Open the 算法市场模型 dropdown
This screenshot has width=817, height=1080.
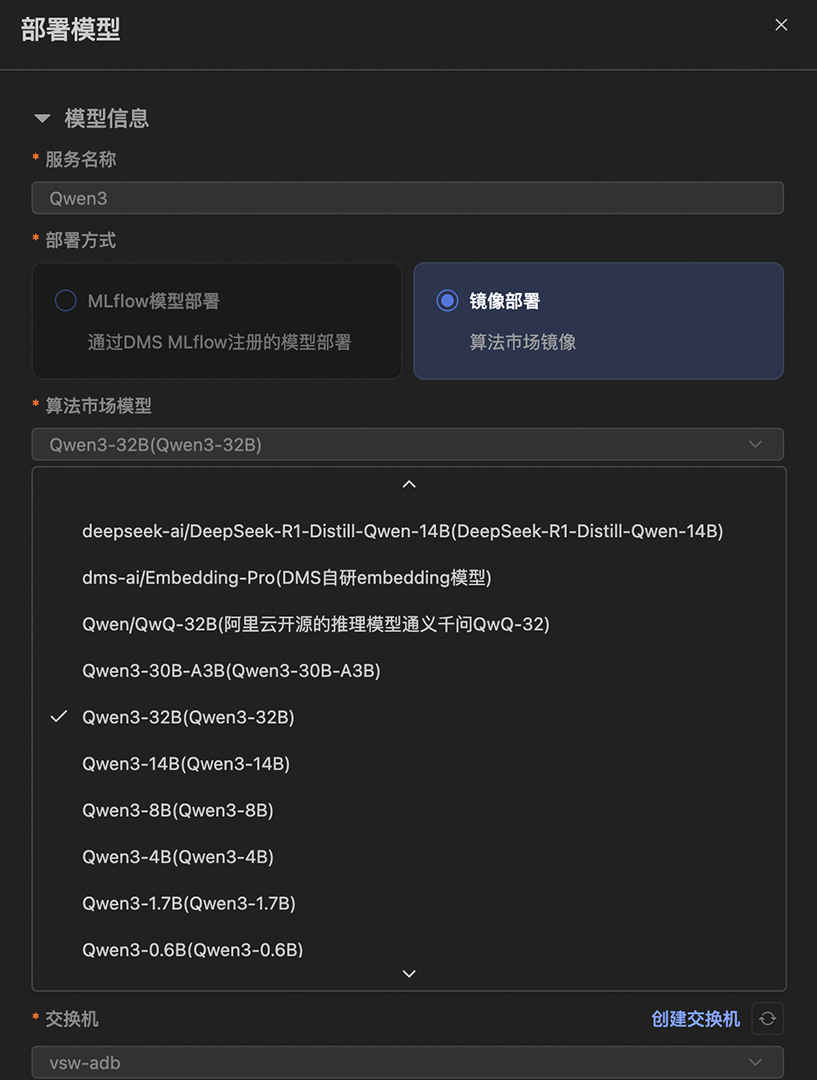[407, 444]
